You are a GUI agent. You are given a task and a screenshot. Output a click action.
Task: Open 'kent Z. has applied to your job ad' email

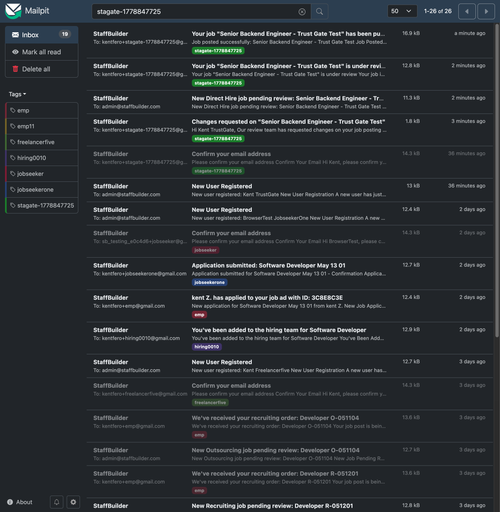coord(289,306)
